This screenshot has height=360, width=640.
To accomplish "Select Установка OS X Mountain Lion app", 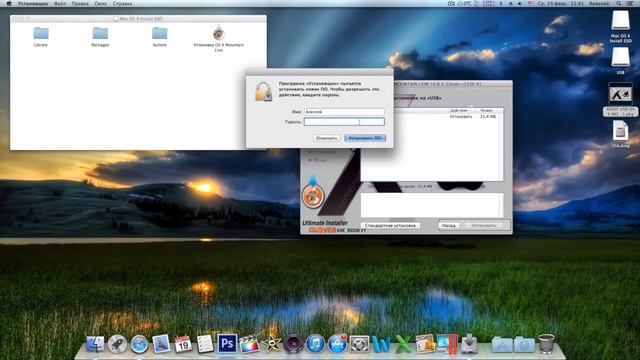I will click(219, 38).
